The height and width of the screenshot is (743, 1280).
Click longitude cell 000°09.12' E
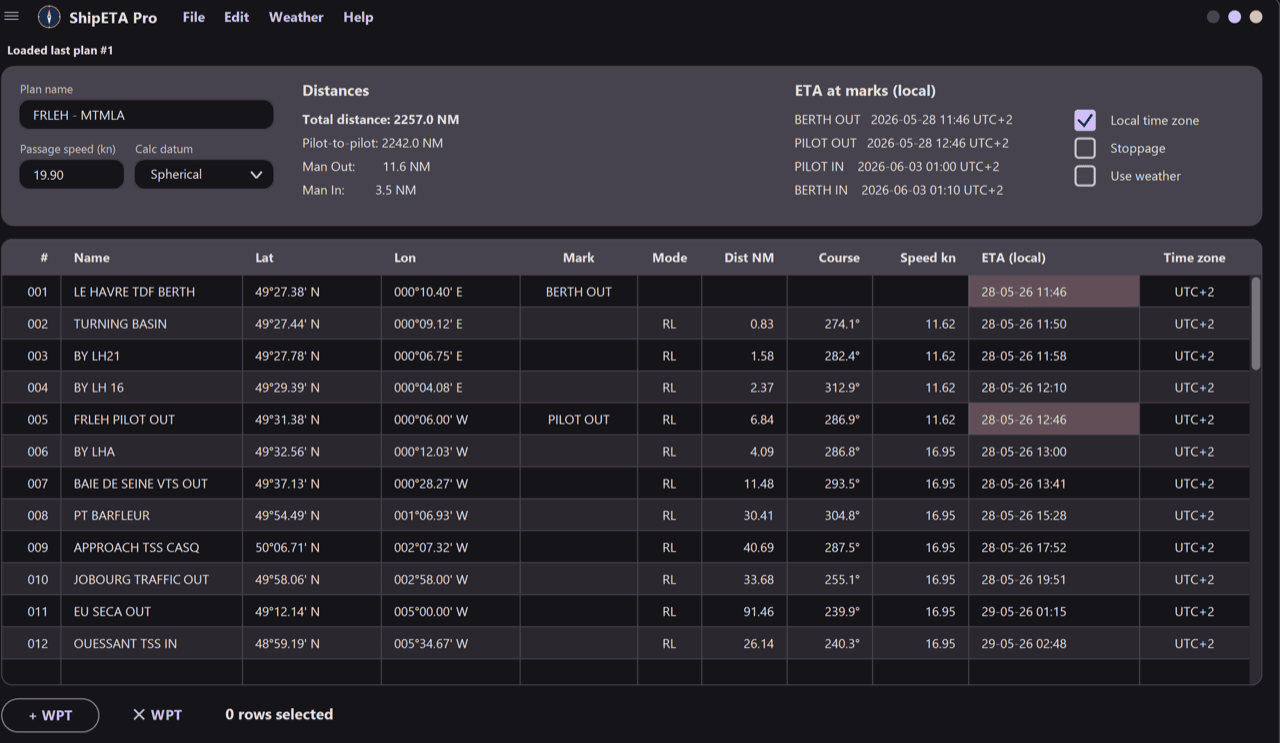pyautogui.click(x=451, y=324)
